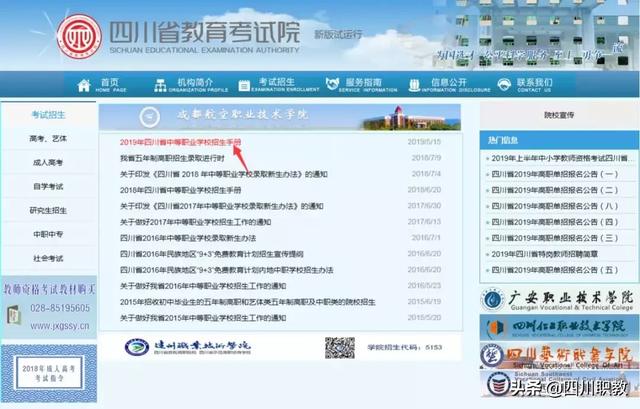Open 四川省2019年高职单招报名公告（三）
The height and width of the screenshot is (409, 640).
[x=555, y=238]
